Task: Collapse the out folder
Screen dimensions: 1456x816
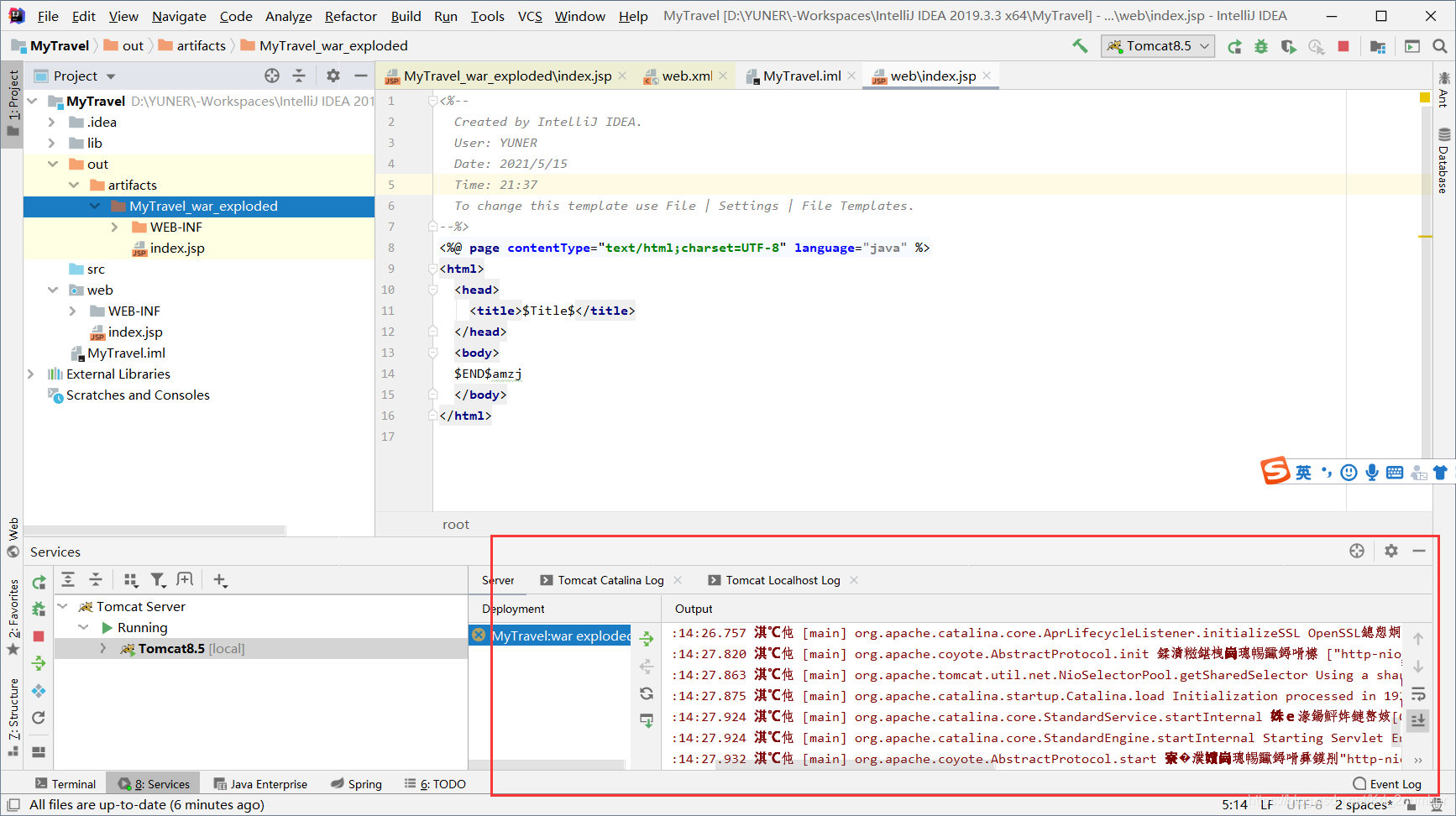Action: click(x=52, y=165)
